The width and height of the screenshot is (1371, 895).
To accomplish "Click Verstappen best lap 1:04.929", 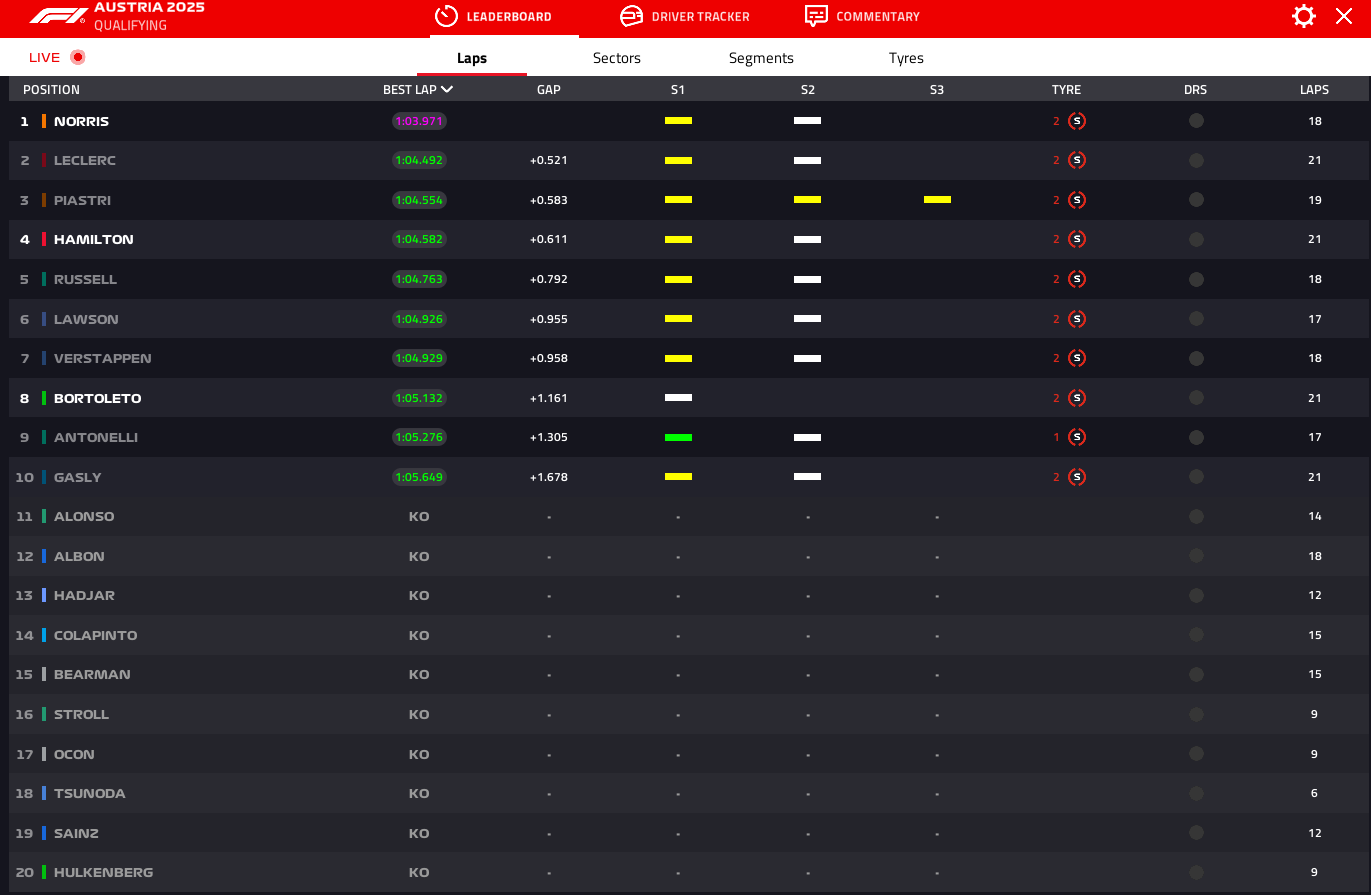I will point(419,358).
